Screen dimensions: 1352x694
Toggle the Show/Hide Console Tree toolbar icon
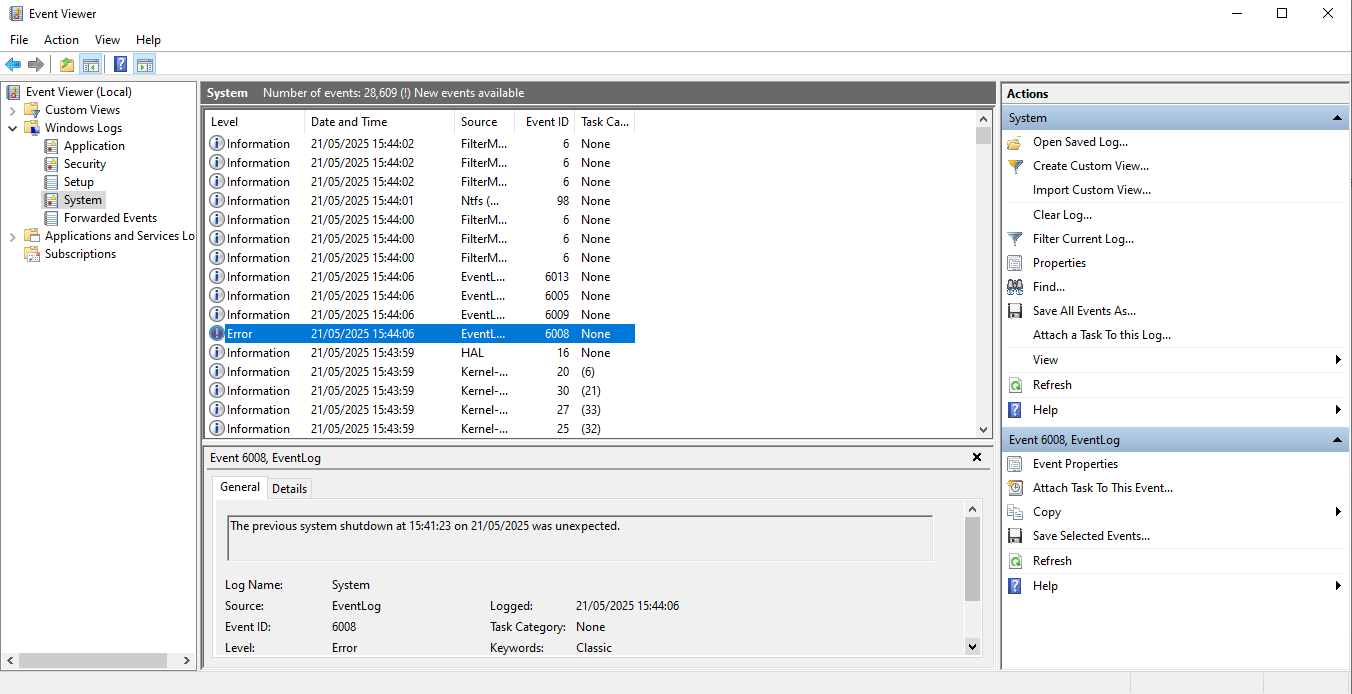pos(91,65)
